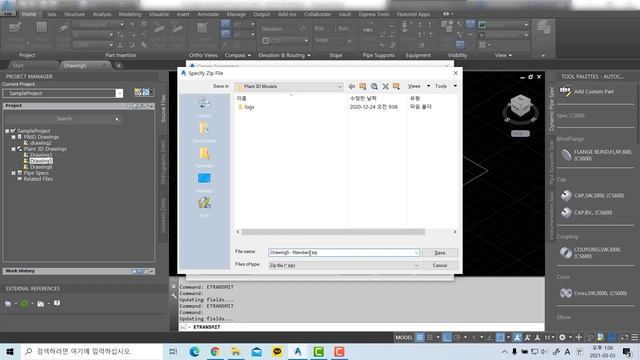The height and width of the screenshot is (360, 640).
Task: Click the Search the Web icon
Action: [x=374, y=87]
